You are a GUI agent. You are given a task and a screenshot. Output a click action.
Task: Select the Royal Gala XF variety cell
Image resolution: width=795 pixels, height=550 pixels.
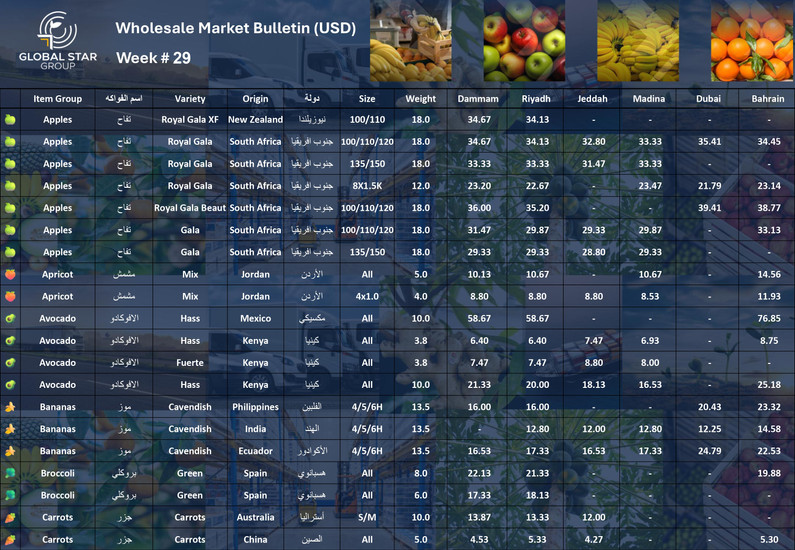190,120
